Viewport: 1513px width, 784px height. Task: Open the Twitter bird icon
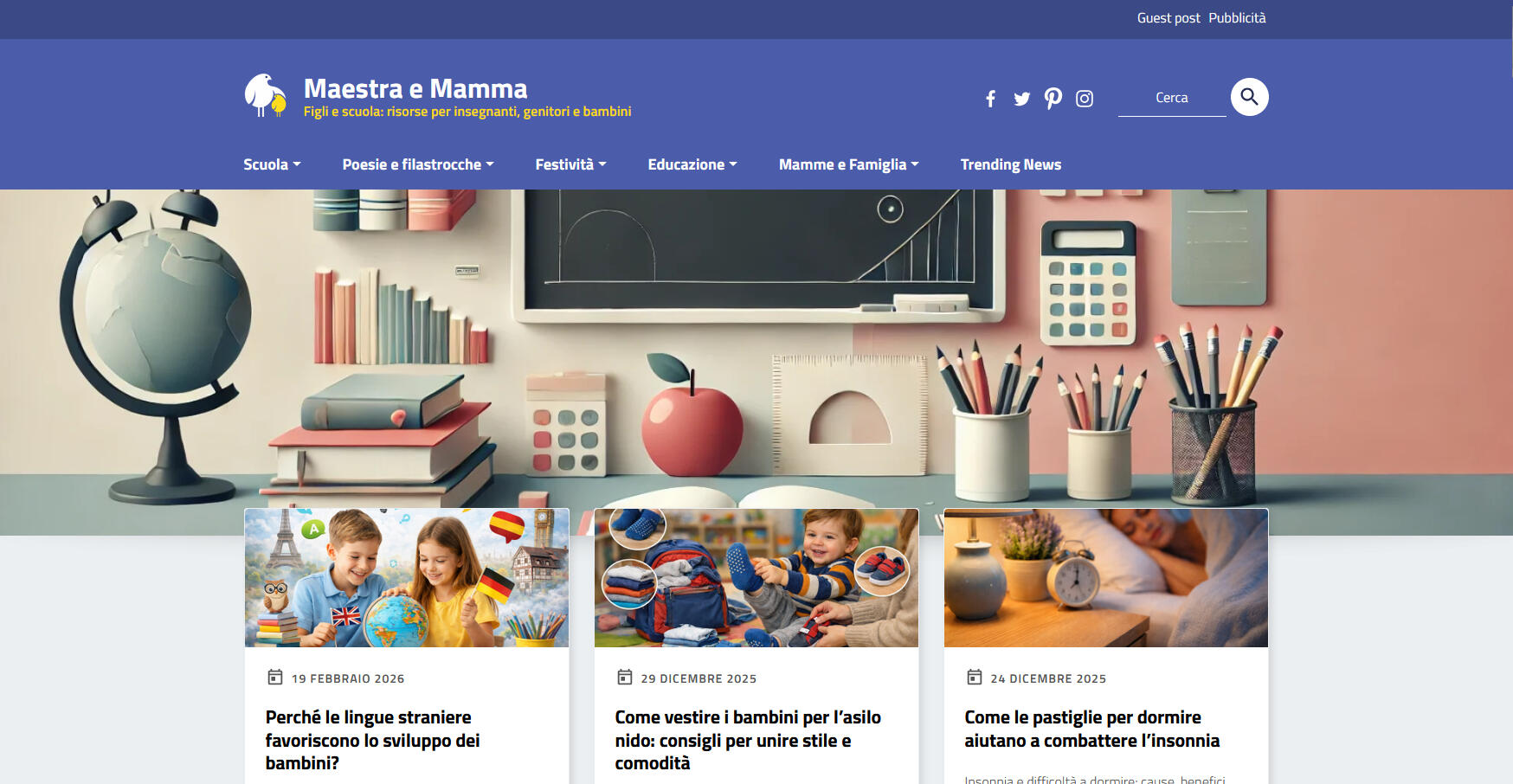coord(1022,99)
